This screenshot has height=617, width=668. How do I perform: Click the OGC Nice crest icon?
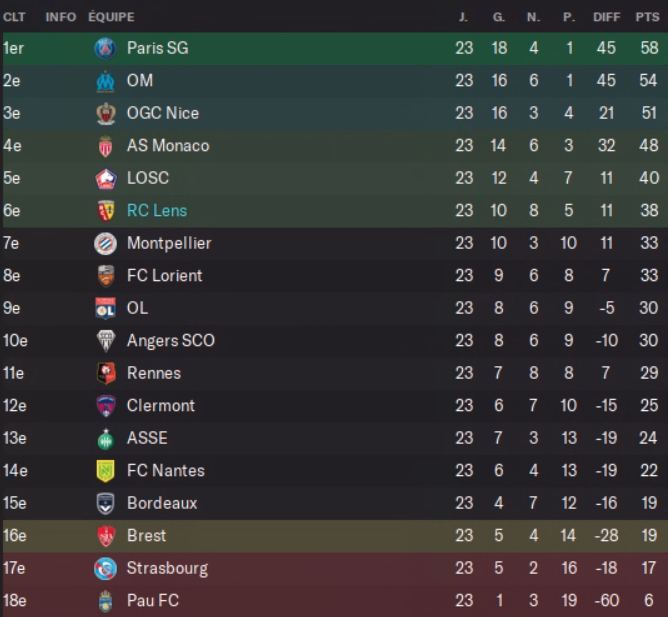coord(105,113)
